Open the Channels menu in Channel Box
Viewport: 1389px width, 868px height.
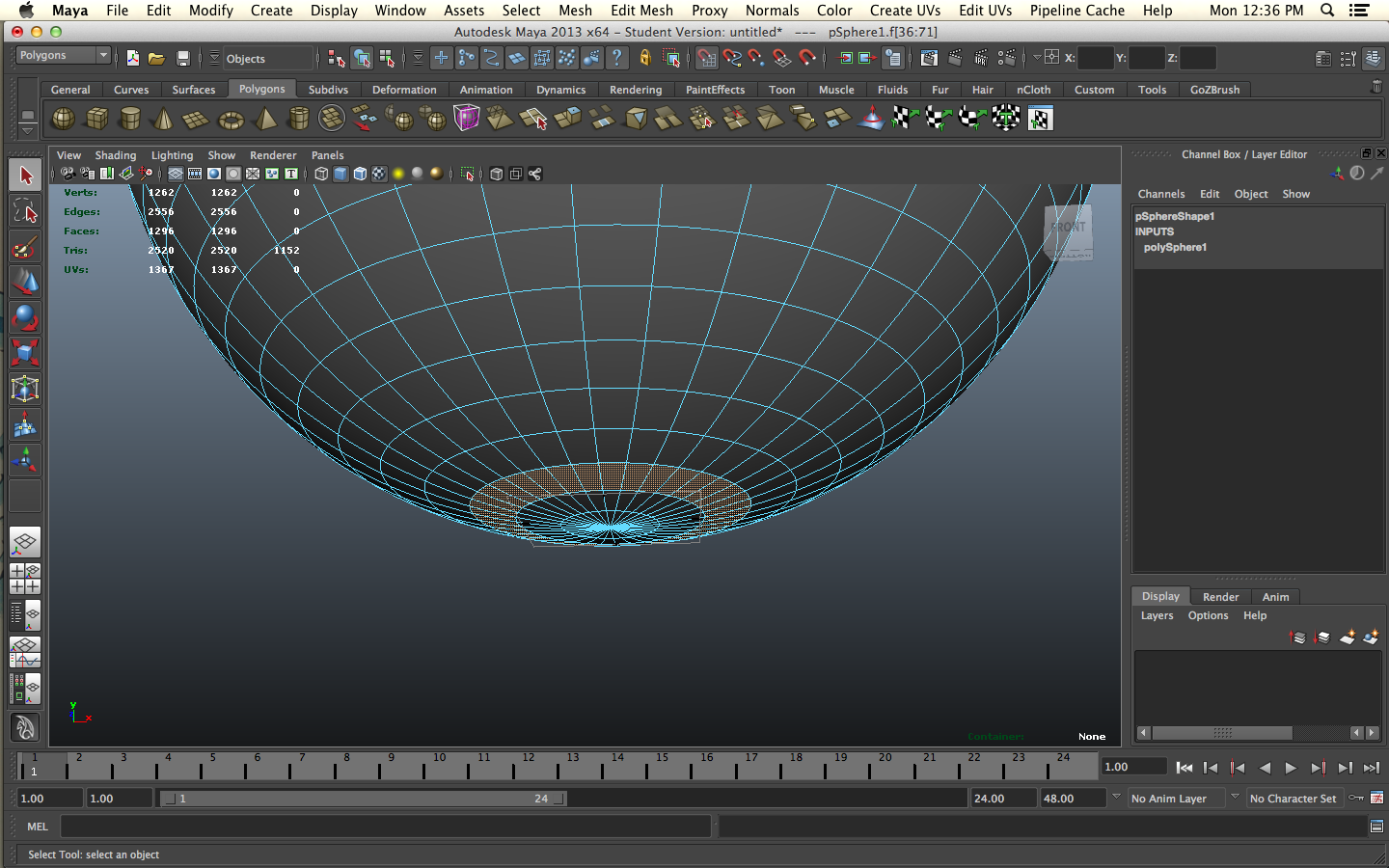click(x=1160, y=194)
